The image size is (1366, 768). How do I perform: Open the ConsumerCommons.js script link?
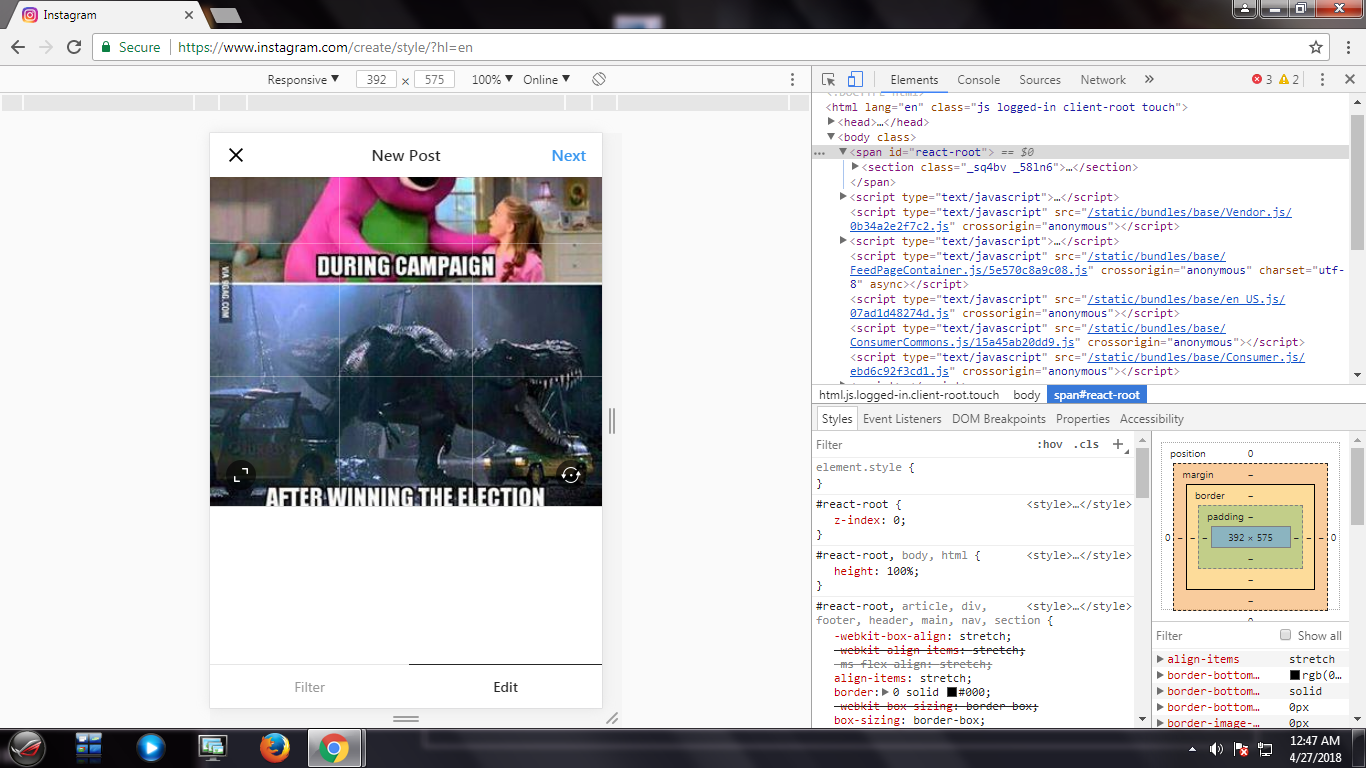point(1038,335)
